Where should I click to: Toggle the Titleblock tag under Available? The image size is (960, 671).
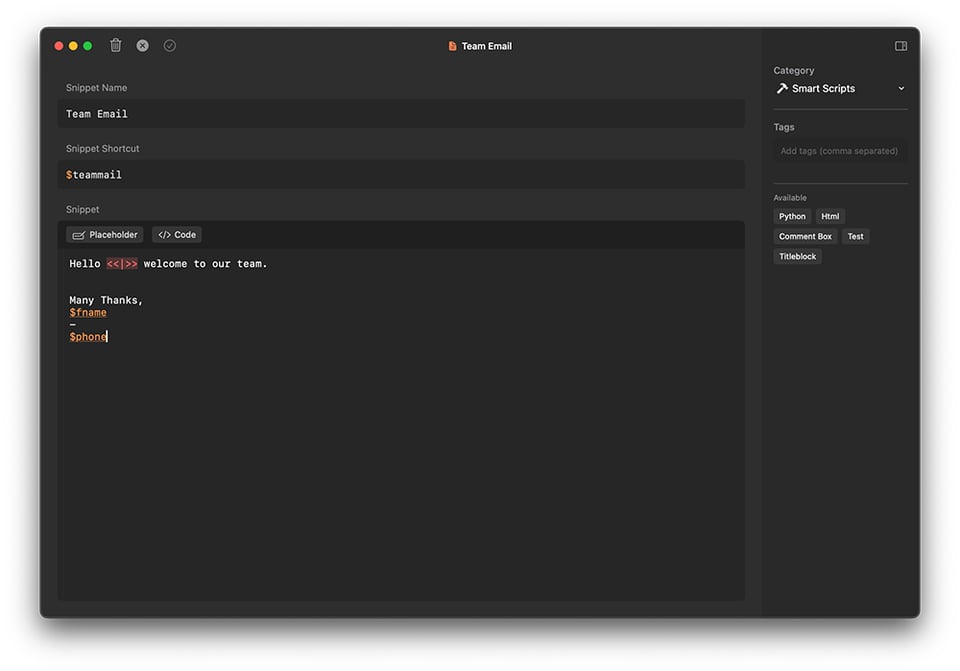(797, 256)
